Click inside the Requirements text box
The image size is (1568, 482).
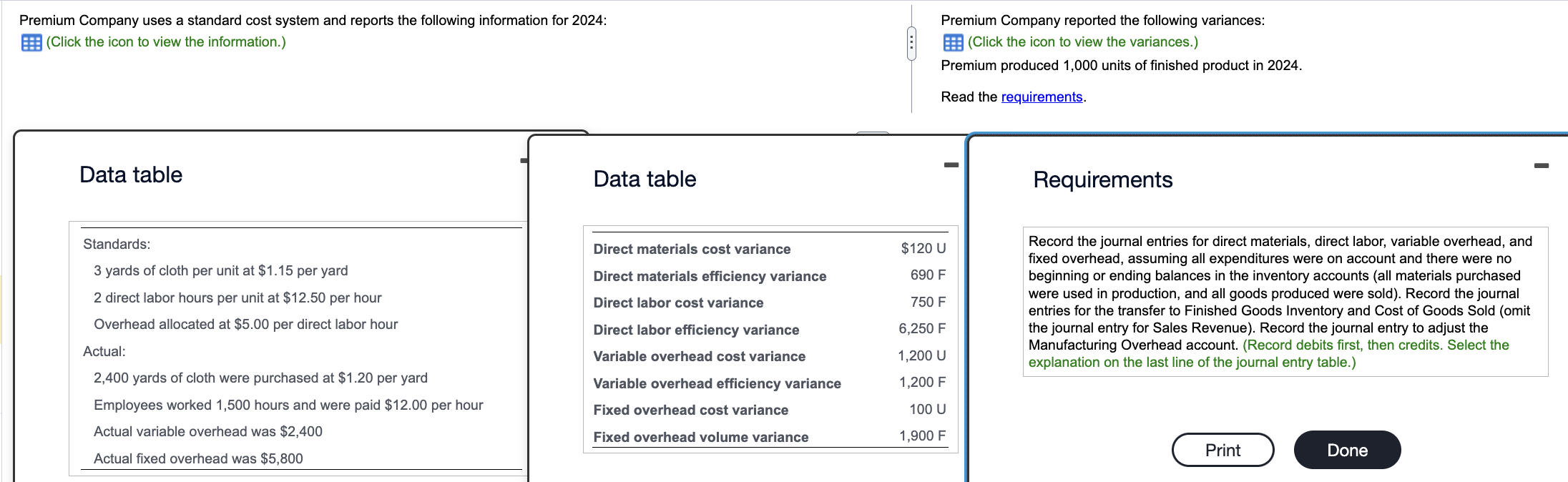point(1284,301)
